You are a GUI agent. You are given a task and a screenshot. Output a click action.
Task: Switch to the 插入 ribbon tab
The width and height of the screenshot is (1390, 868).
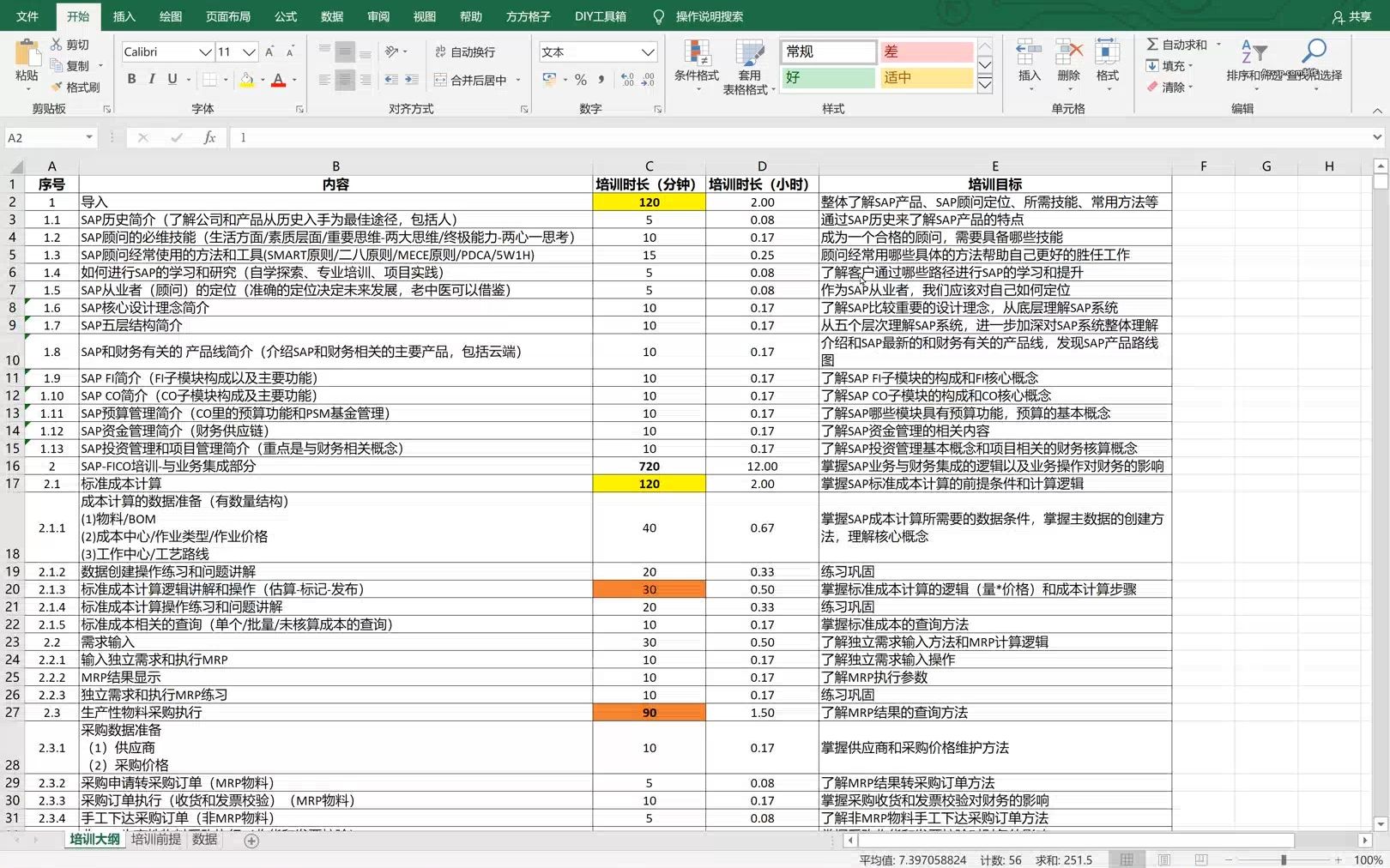124,16
